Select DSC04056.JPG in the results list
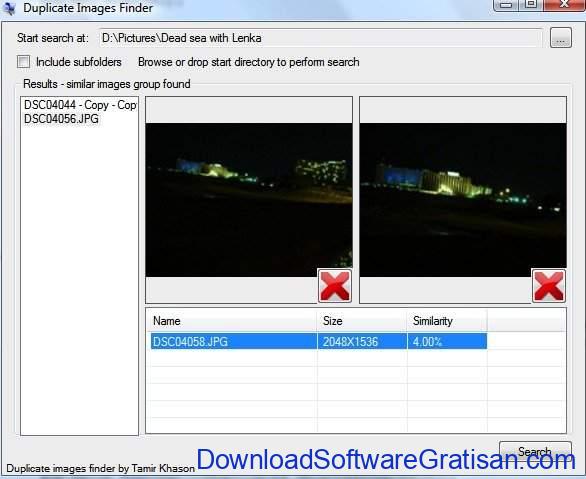Viewport: 586px width, 479px height. click(x=61, y=119)
